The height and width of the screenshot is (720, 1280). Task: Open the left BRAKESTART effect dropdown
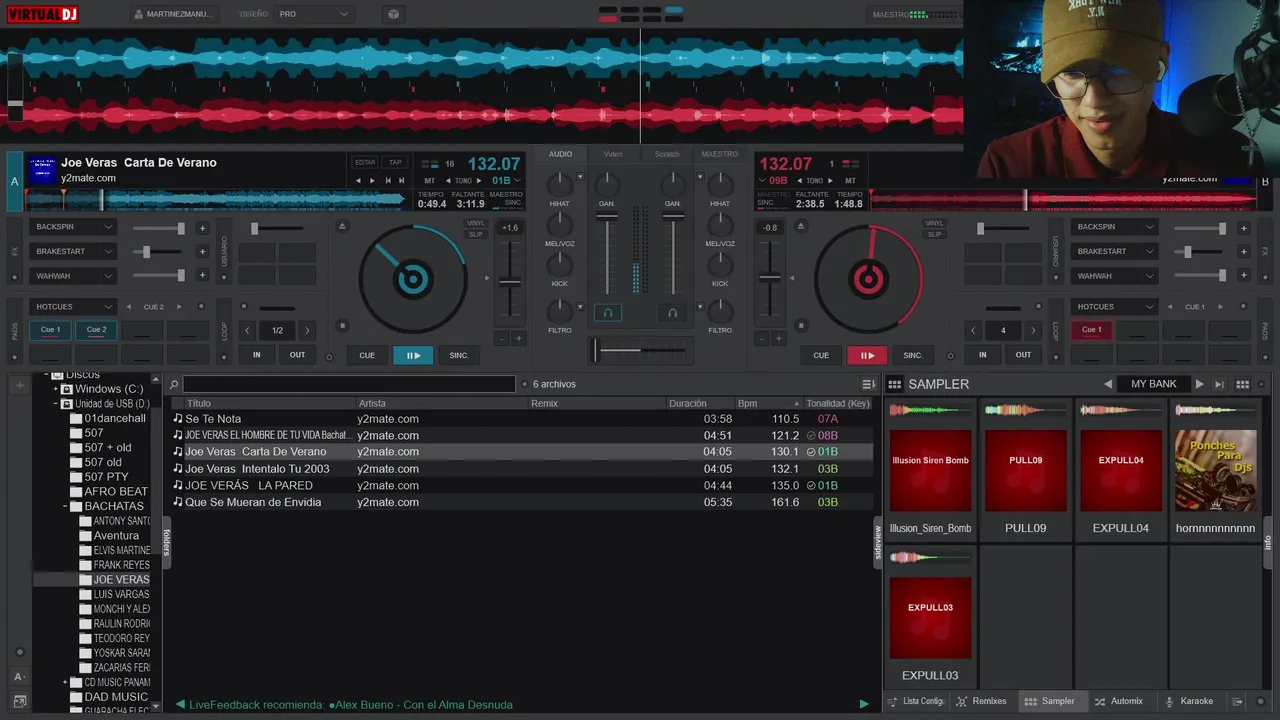(x=73, y=251)
